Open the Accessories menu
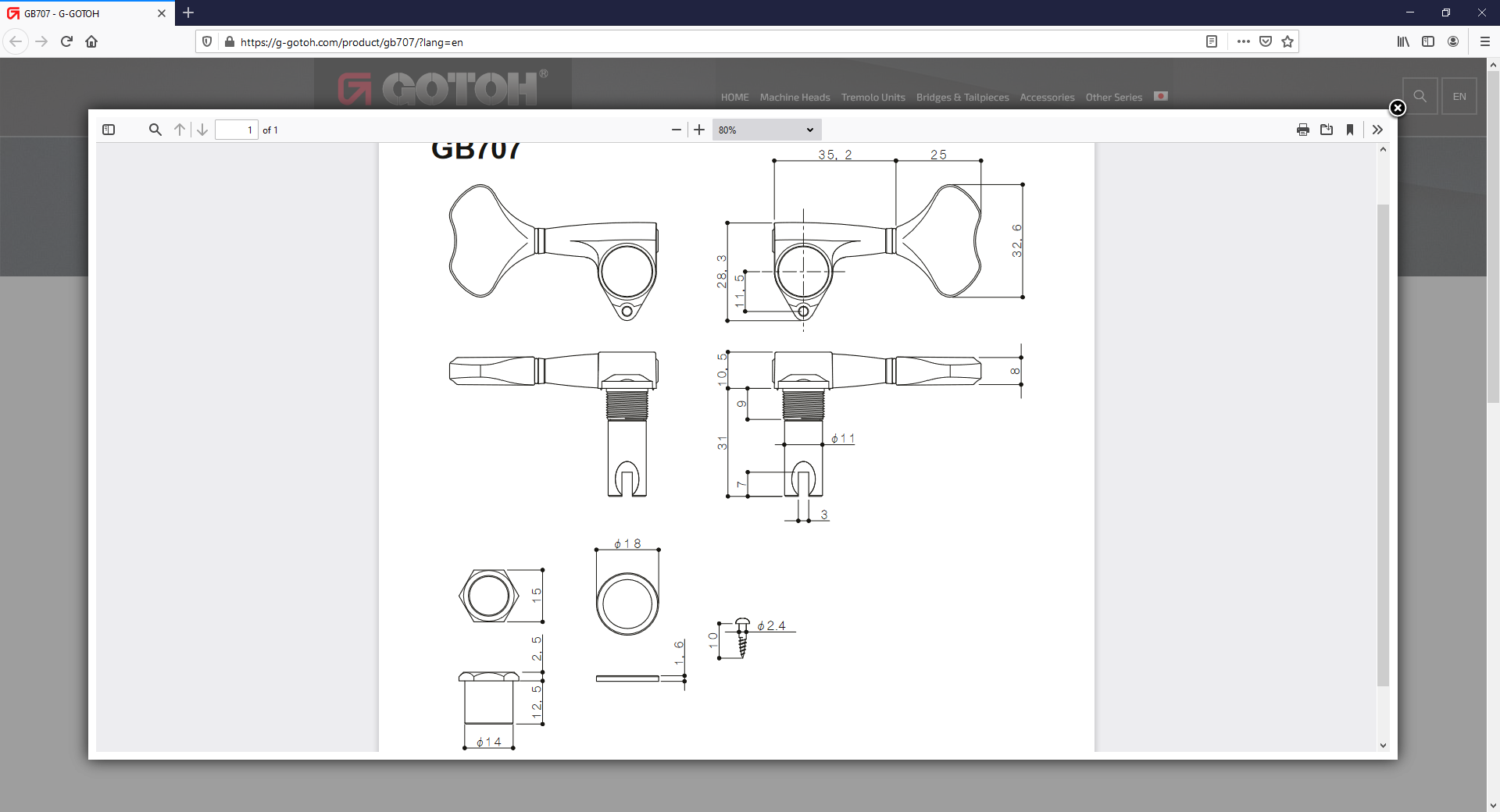 1047,98
